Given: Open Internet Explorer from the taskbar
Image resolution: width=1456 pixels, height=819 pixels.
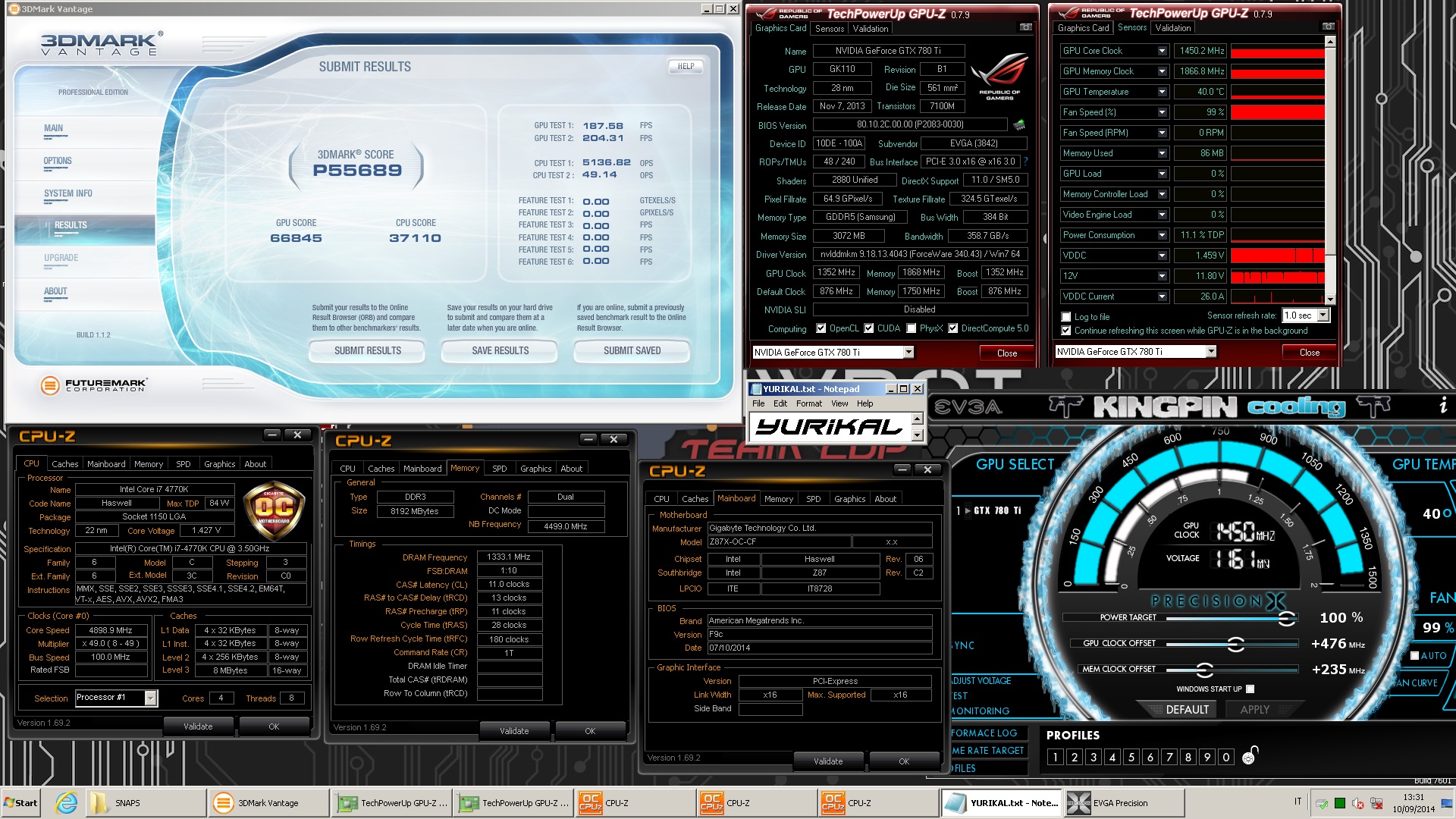Looking at the screenshot, I should pos(67,802).
